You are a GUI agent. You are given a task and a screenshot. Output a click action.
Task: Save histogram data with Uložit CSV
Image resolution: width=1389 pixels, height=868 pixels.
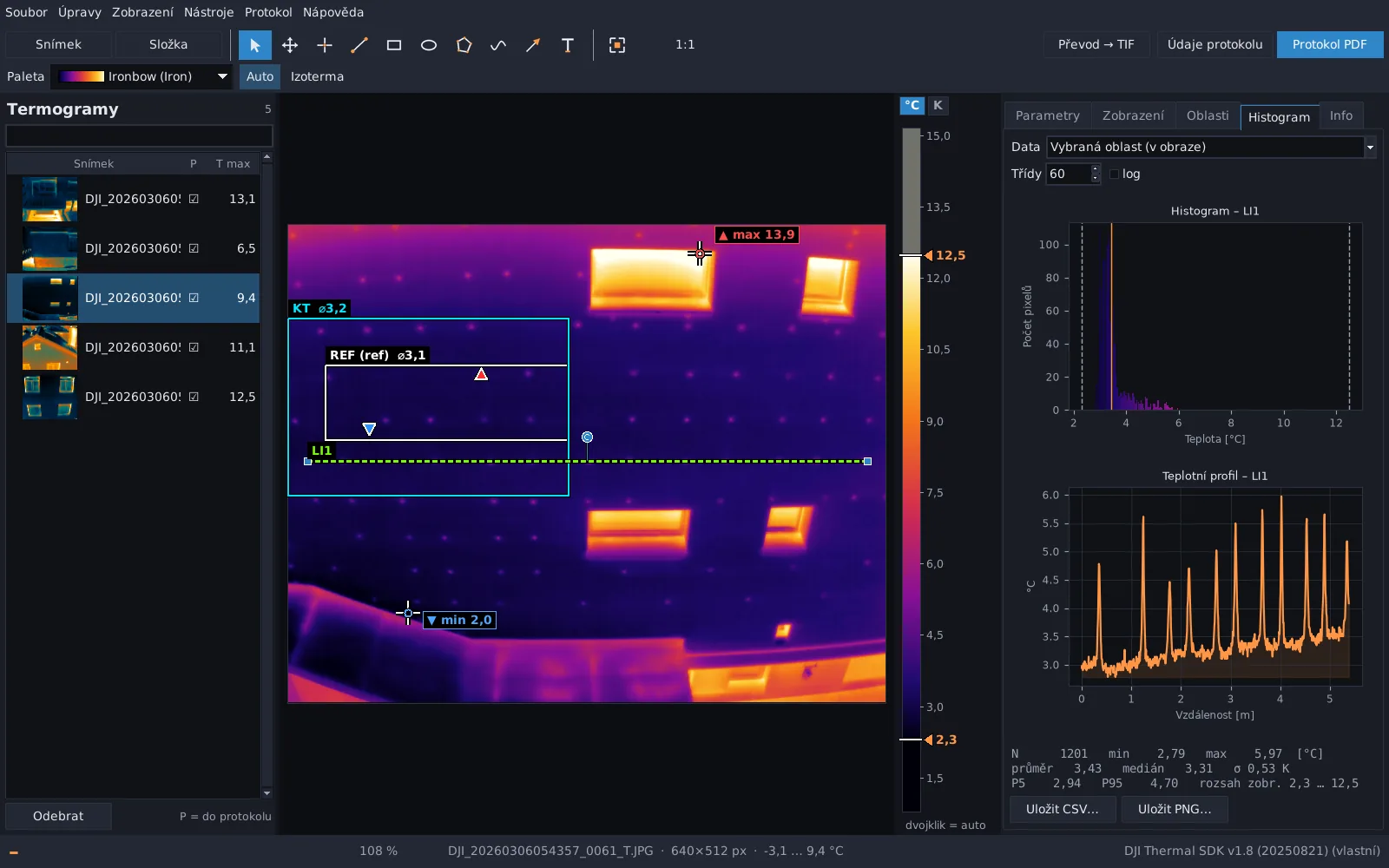tap(1063, 809)
